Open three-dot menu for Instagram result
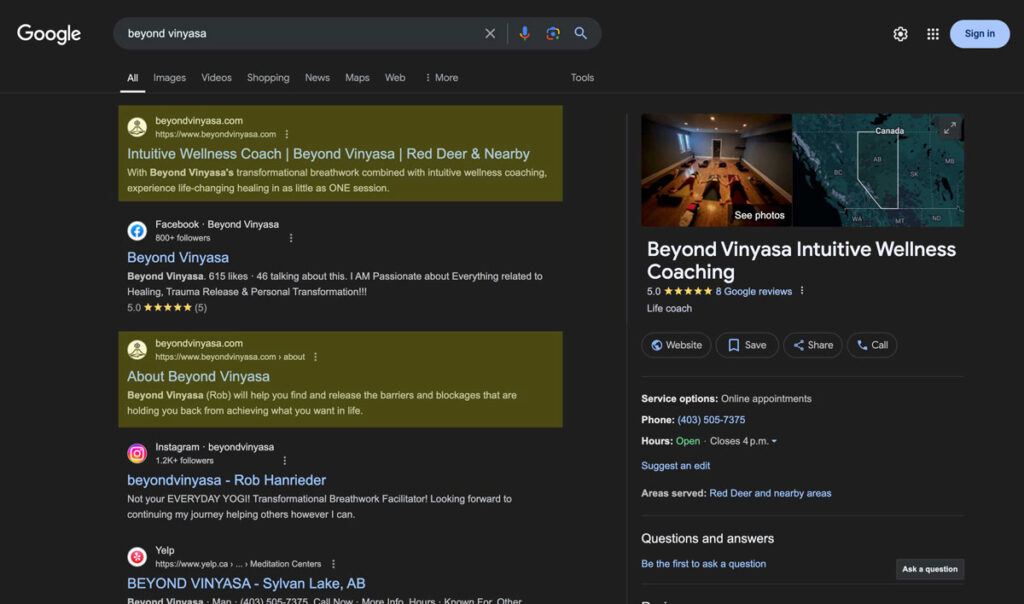Viewport: 1024px width, 604px height. pyautogui.click(x=285, y=461)
